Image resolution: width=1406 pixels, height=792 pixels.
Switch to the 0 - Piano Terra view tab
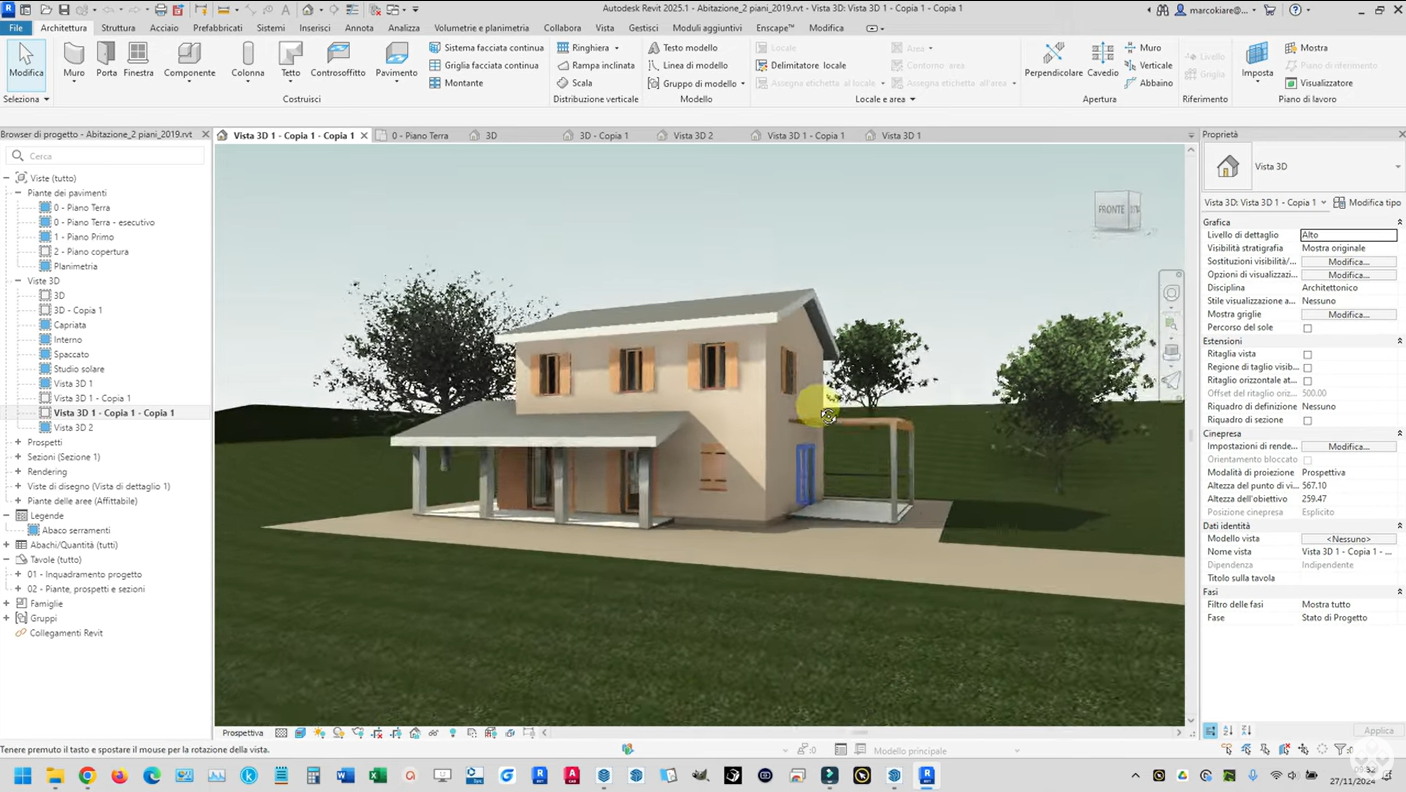coord(419,135)
